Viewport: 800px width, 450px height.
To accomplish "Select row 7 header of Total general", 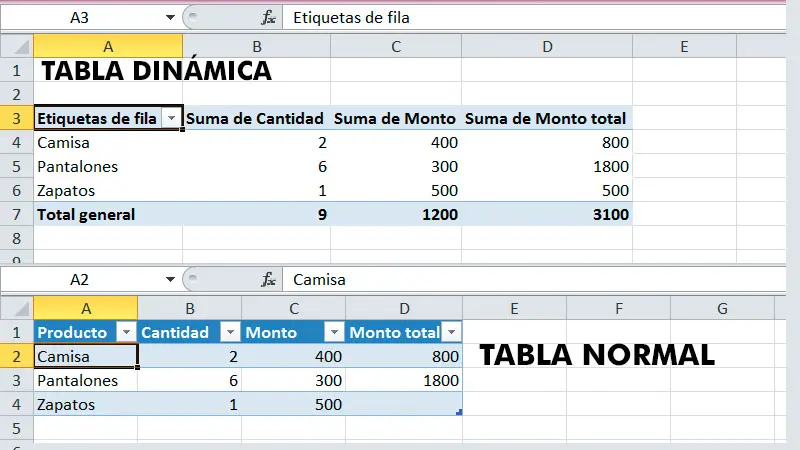I will coord(16,214).
